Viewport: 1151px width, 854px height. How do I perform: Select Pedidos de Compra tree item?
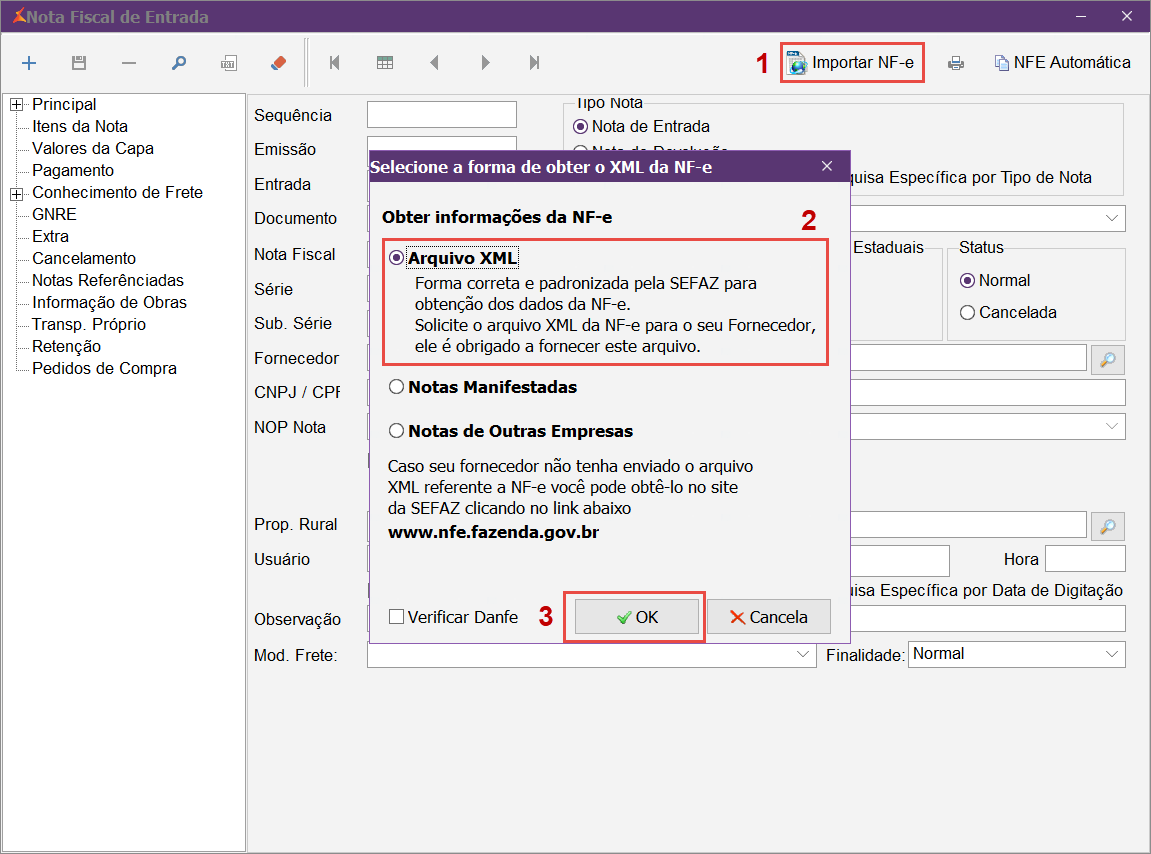coord(104,369)
